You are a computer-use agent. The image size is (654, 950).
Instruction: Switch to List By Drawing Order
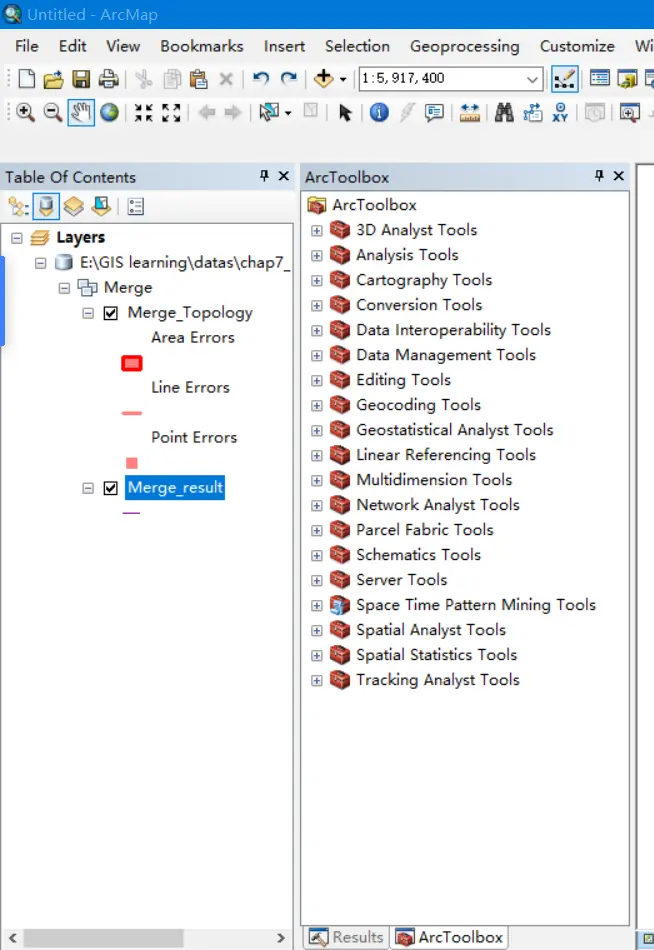click(18, 207)
